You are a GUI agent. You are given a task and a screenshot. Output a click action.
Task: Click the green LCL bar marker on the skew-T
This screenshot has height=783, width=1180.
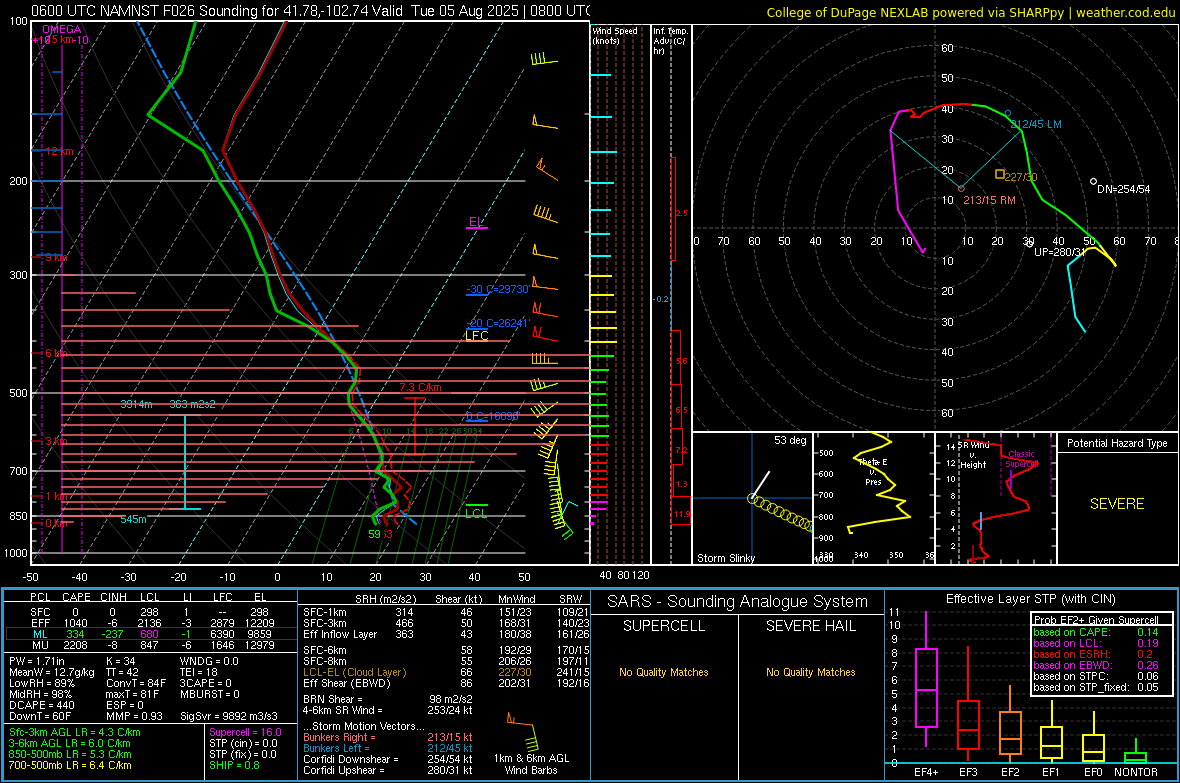click(476, 505)
